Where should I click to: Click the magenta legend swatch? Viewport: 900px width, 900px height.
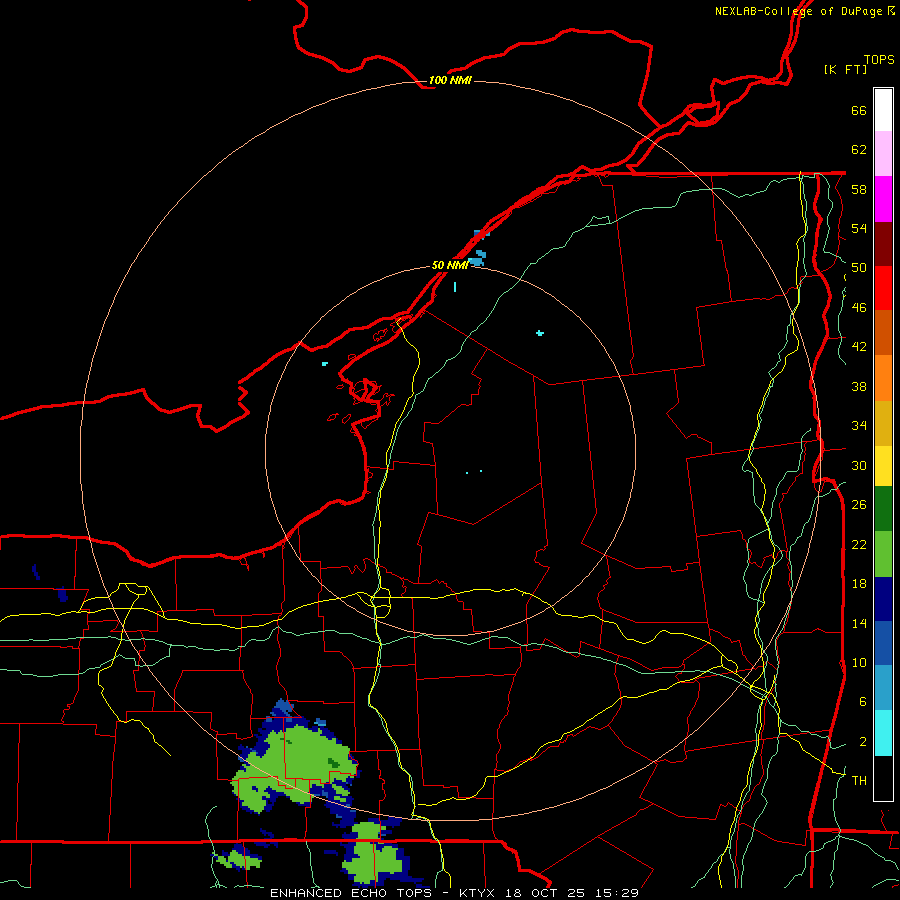click(883, 199)
